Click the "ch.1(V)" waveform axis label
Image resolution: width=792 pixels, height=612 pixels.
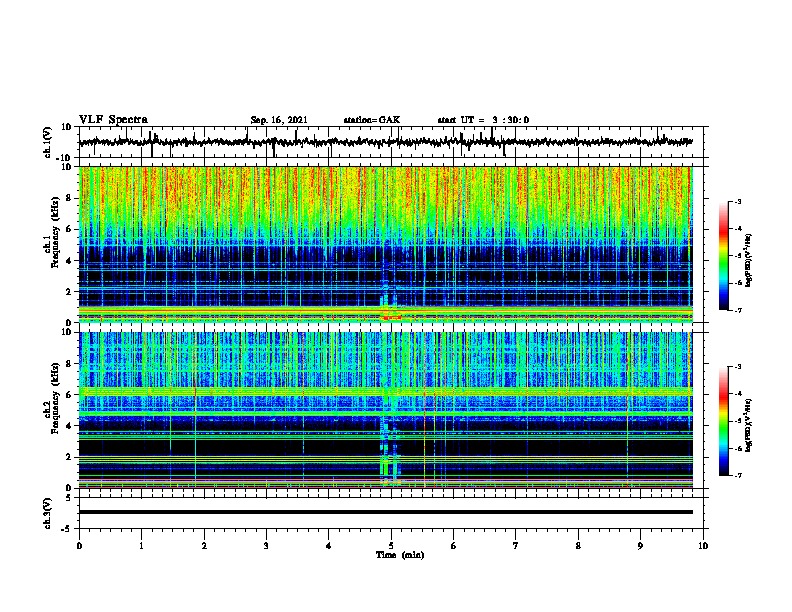click(48, 142)
